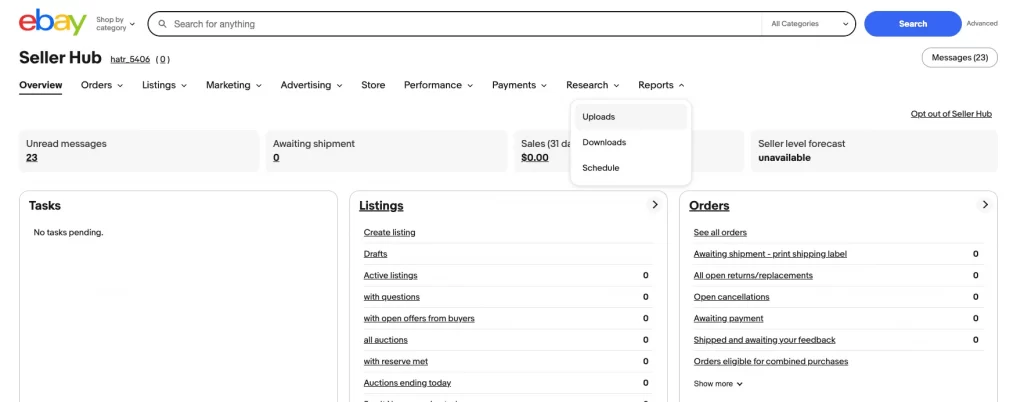The width and height of the screenshot is (1024, 402).
Task: Click the Awaiting shipment count 0
Action: (276, 157)
